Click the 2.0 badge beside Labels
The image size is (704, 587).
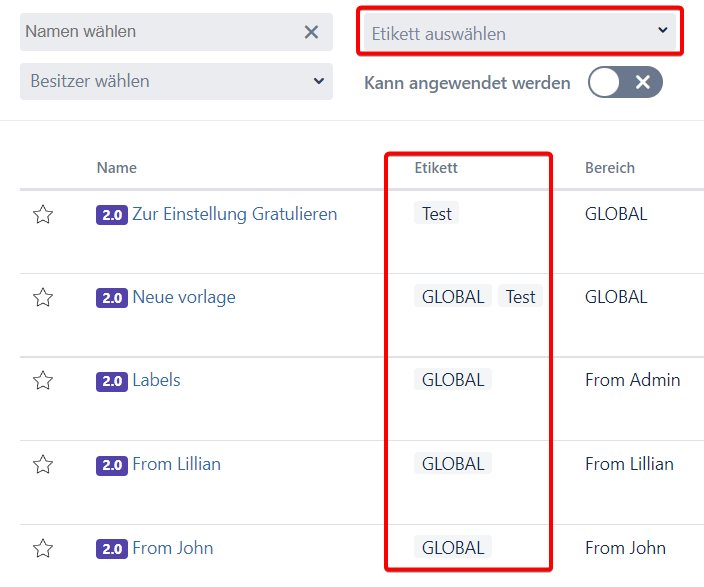pos(111,381)
